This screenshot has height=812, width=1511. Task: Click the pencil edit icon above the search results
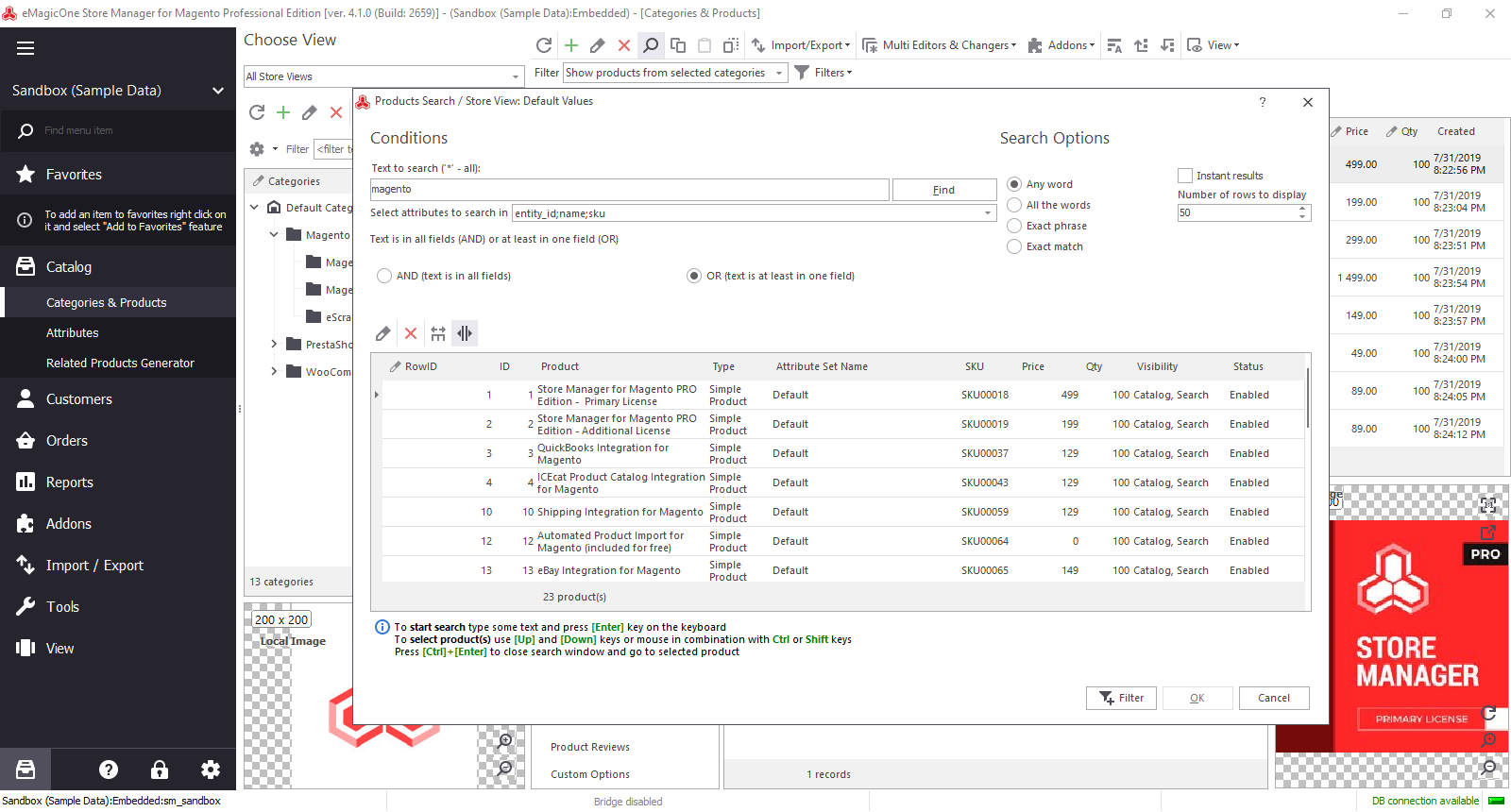click(382, 333)
